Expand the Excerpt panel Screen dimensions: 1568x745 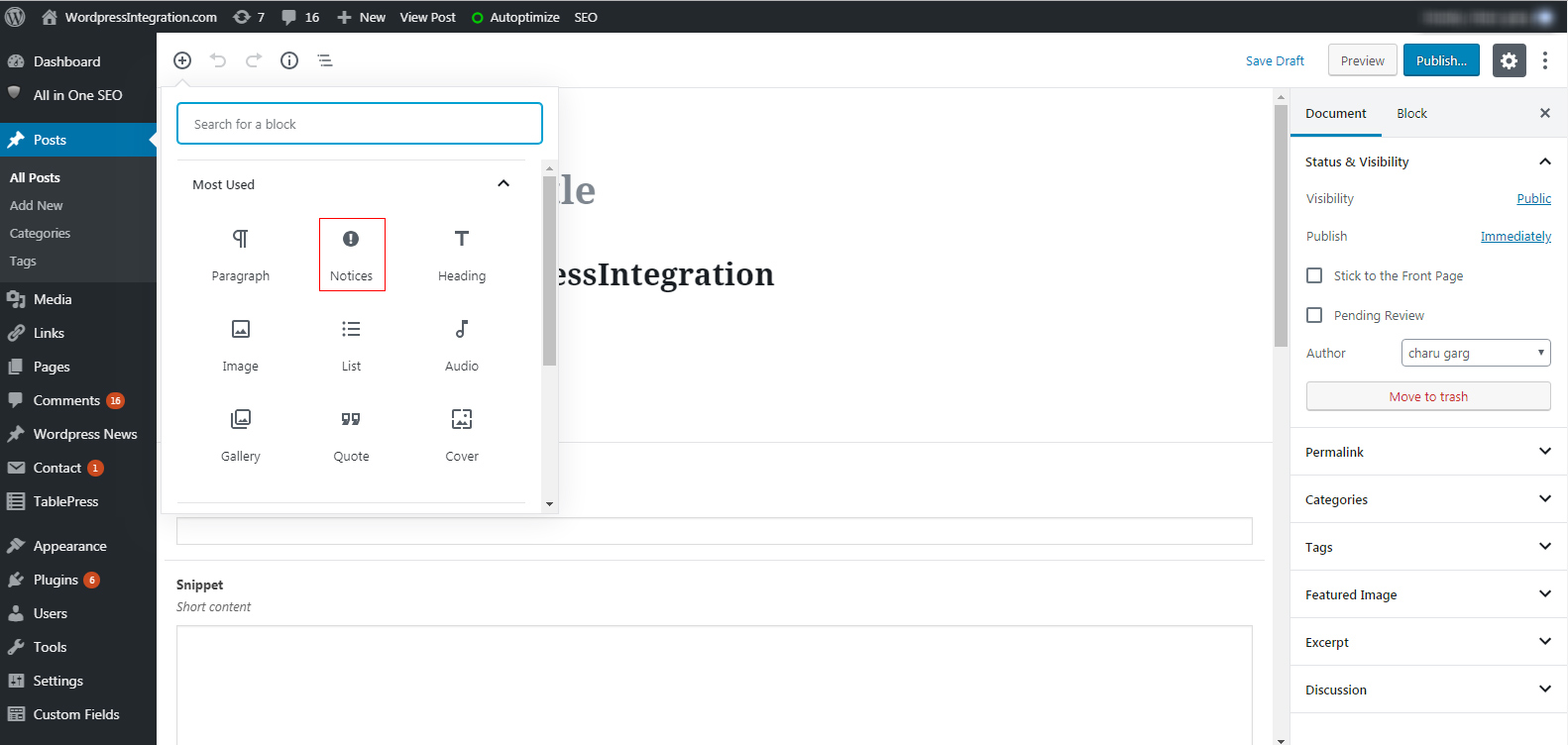click(1428, 642)
